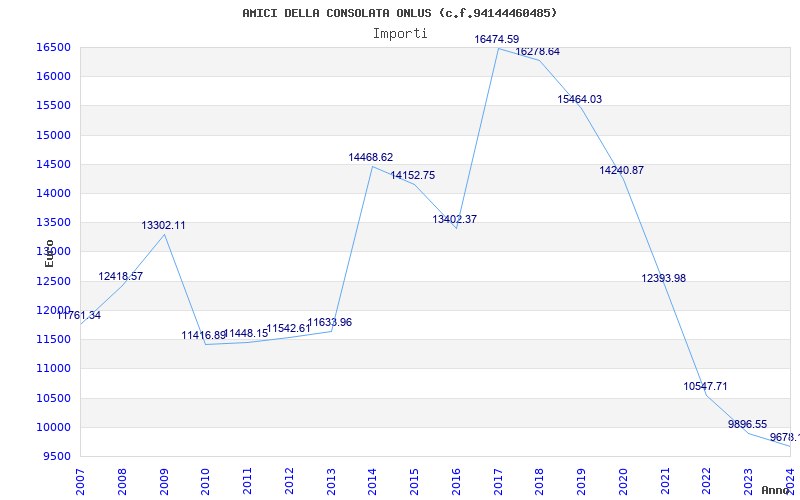Click the x-axis year 2010

pos(205,482)
